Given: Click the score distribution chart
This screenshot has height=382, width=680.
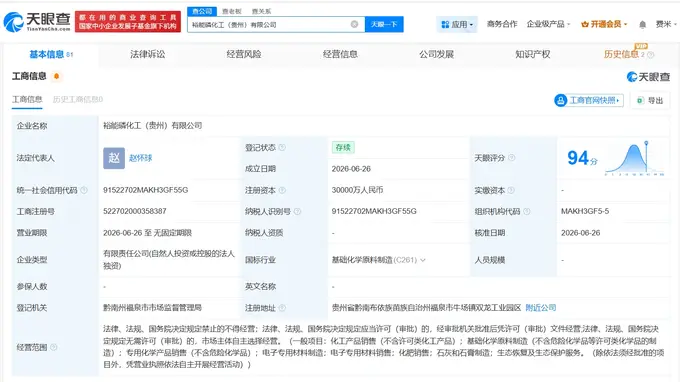Looking at the screenshot, I should [634, 158].
